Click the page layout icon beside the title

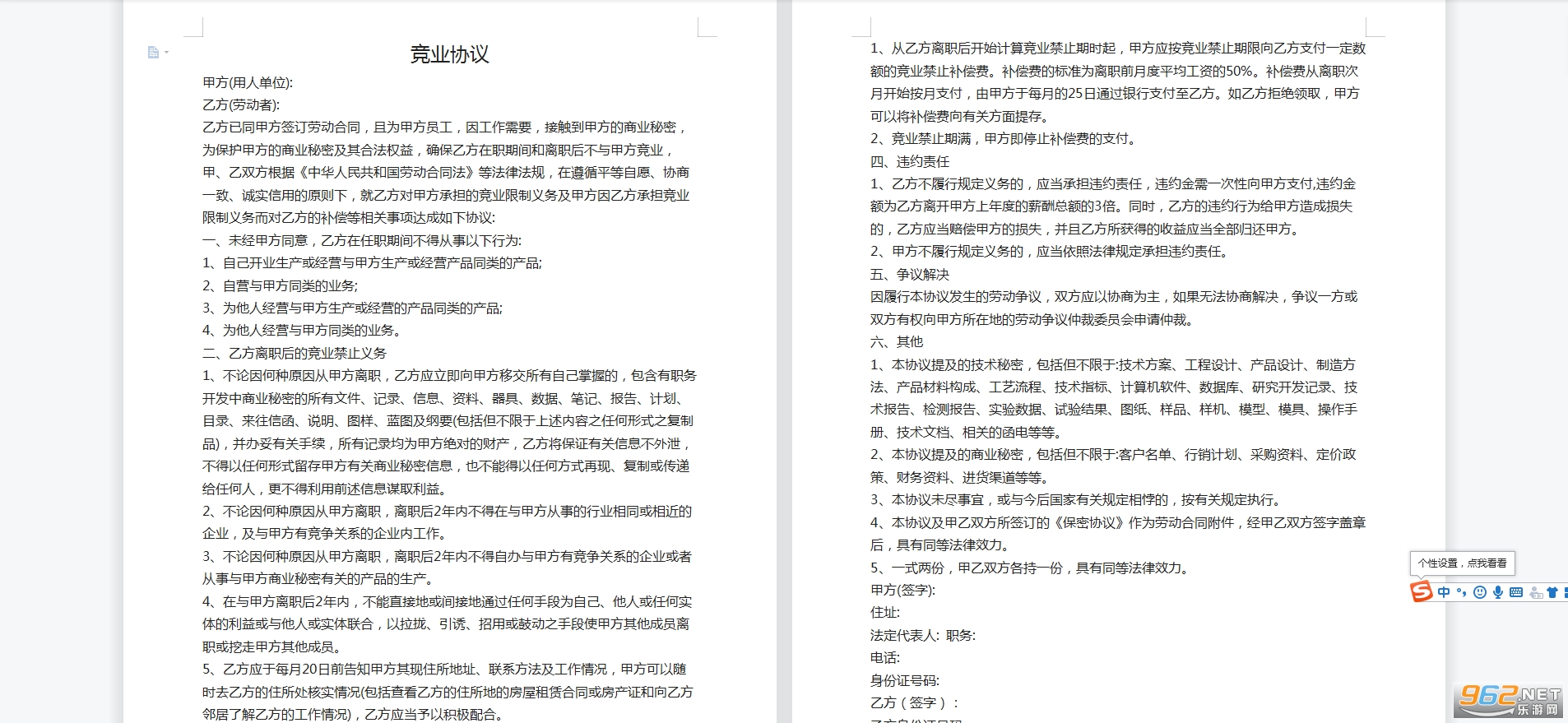pos(152,53)
